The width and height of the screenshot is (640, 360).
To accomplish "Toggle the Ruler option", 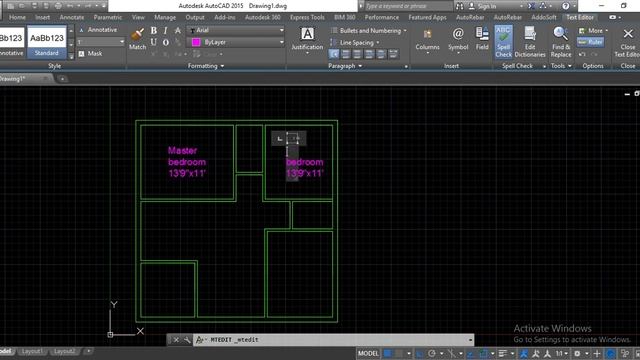I will 591,42.
